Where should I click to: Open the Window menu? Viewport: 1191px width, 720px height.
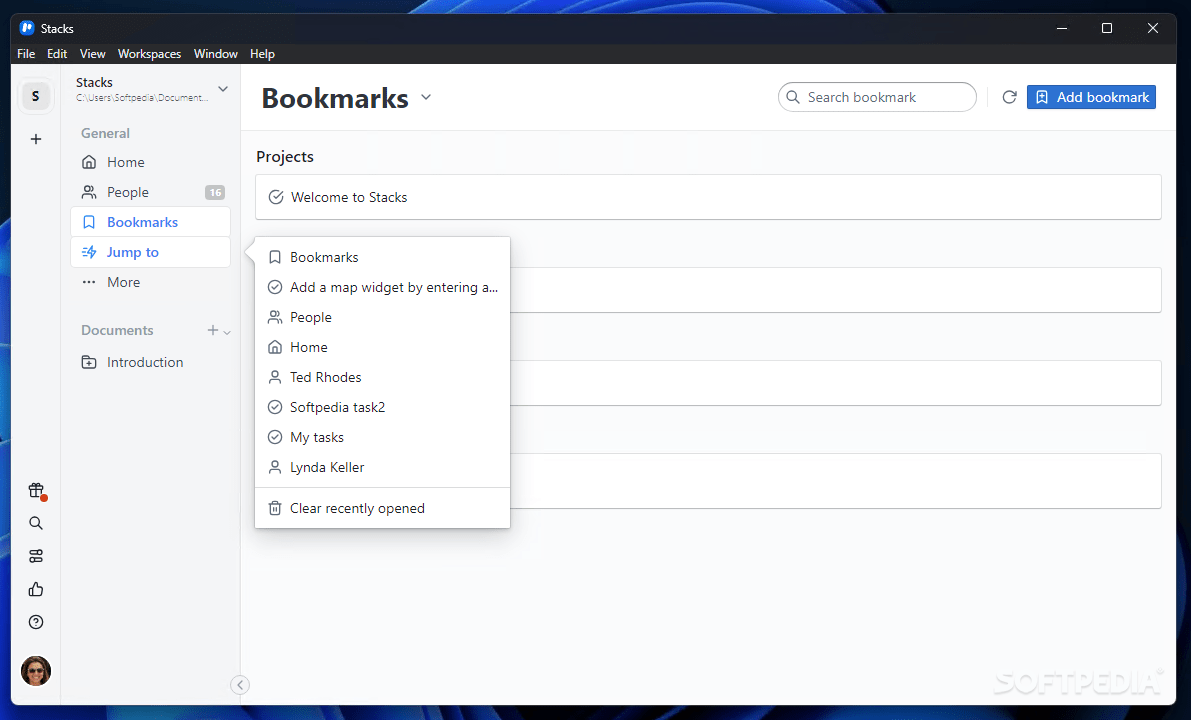[x=216, y=54]
